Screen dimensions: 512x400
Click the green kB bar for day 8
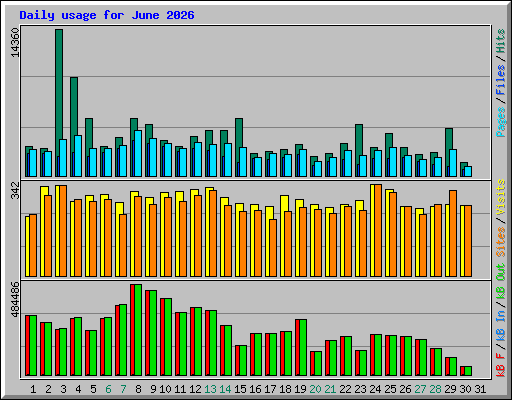click(138, 330)
